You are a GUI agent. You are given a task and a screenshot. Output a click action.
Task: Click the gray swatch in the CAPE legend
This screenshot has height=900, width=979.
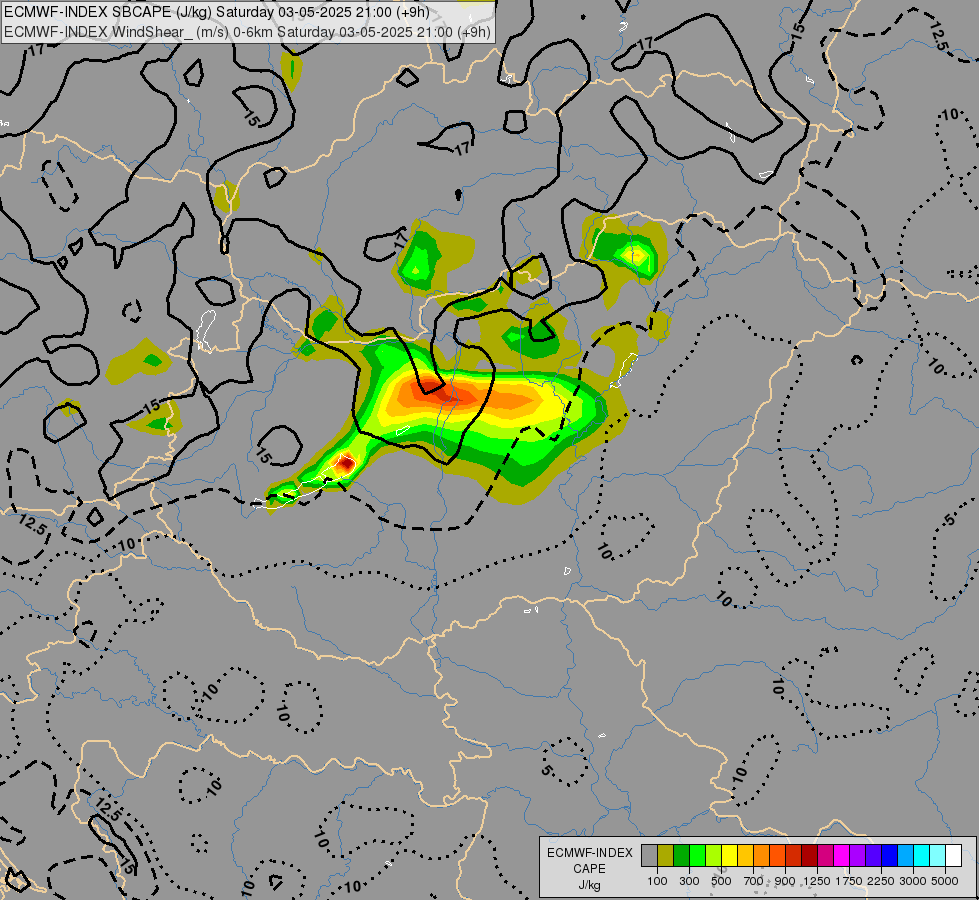pos(649,855)
